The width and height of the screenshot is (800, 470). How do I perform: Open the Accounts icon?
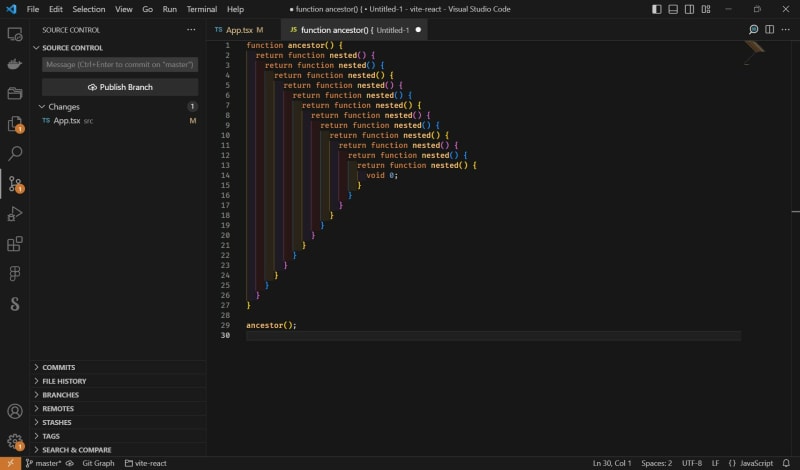pos(15,411)
